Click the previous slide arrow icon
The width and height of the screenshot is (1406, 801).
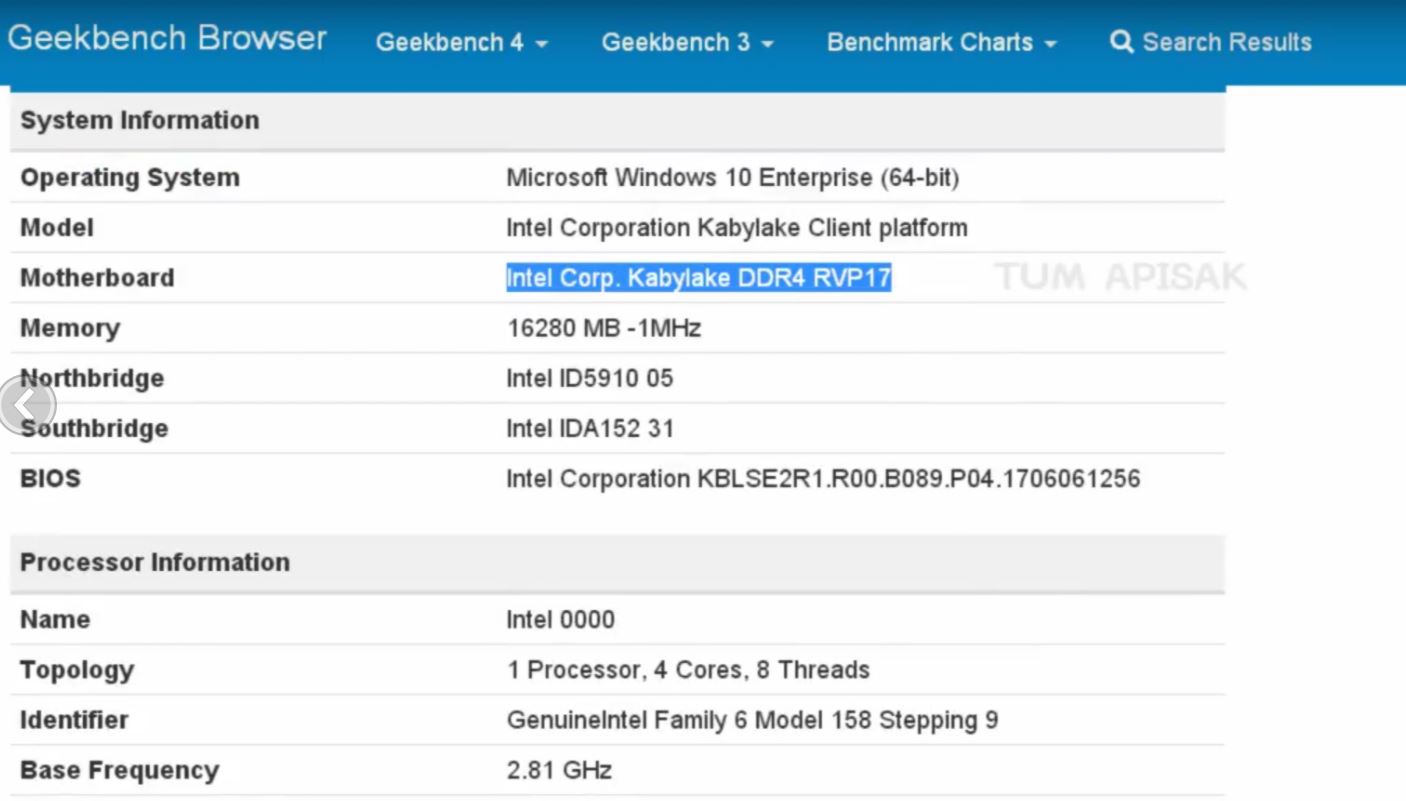[x=25, y=405]
